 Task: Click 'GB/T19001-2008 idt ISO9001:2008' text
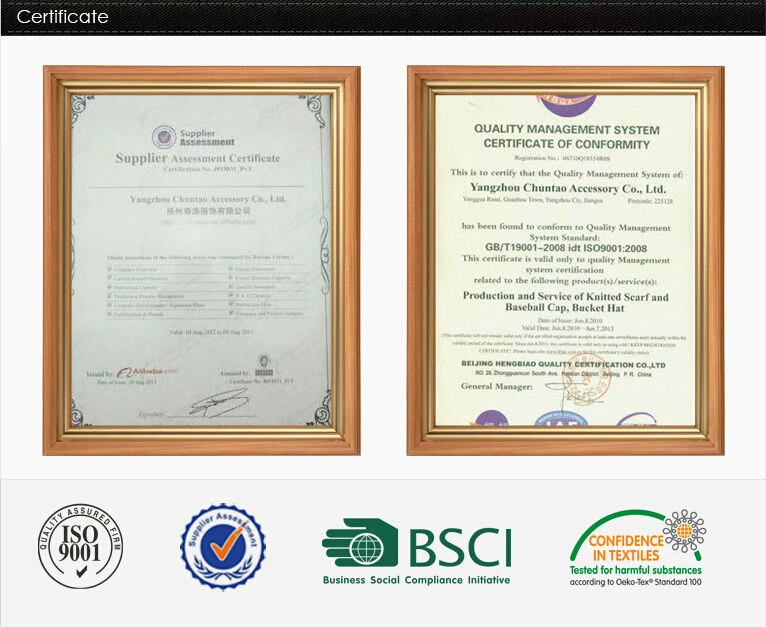pos(566,248)
